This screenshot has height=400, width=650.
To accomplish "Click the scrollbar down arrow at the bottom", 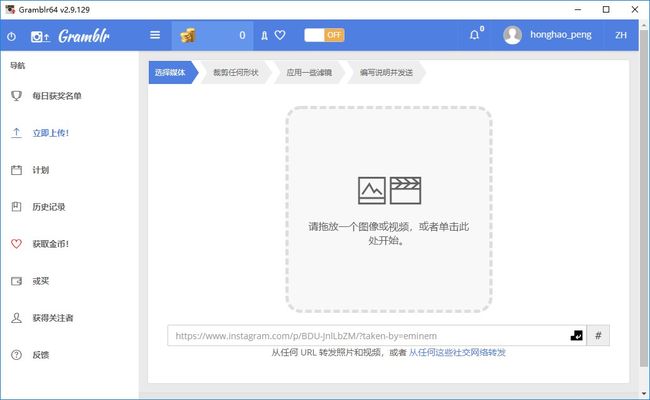I will [644, 393].
